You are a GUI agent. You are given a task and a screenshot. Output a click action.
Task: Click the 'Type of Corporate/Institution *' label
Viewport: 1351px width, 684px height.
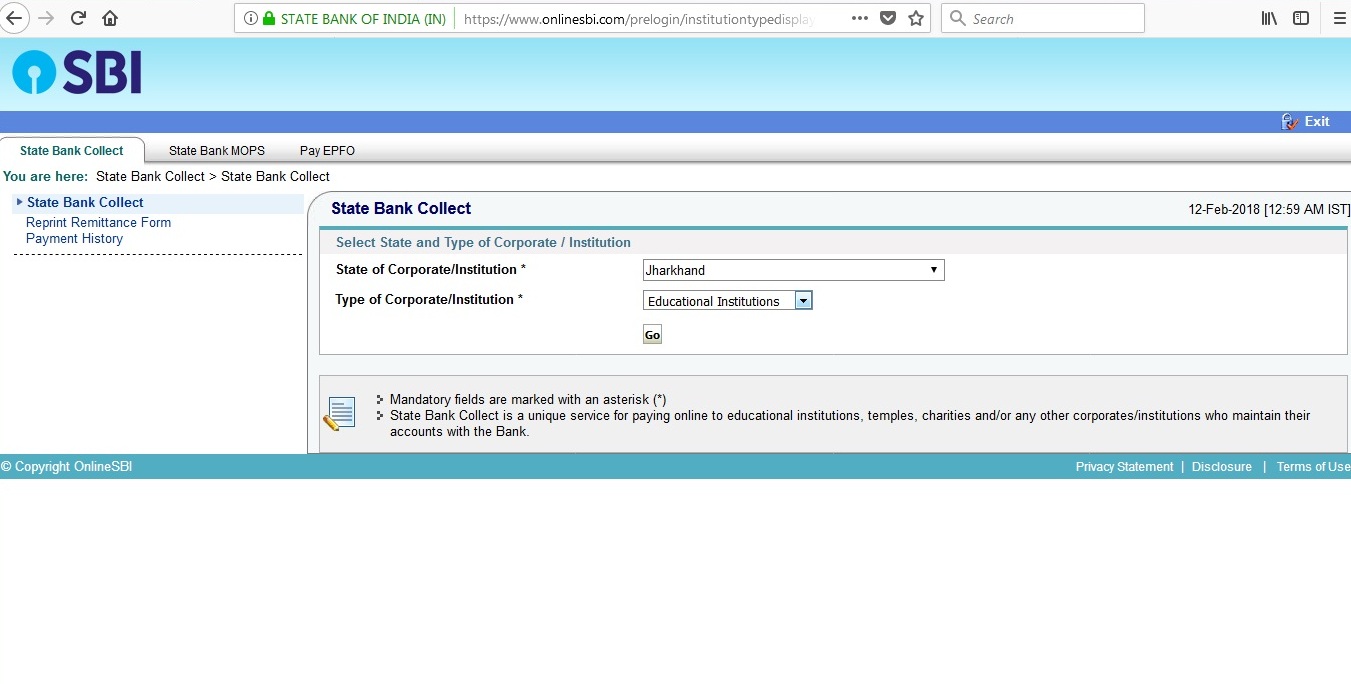(429, 300)
